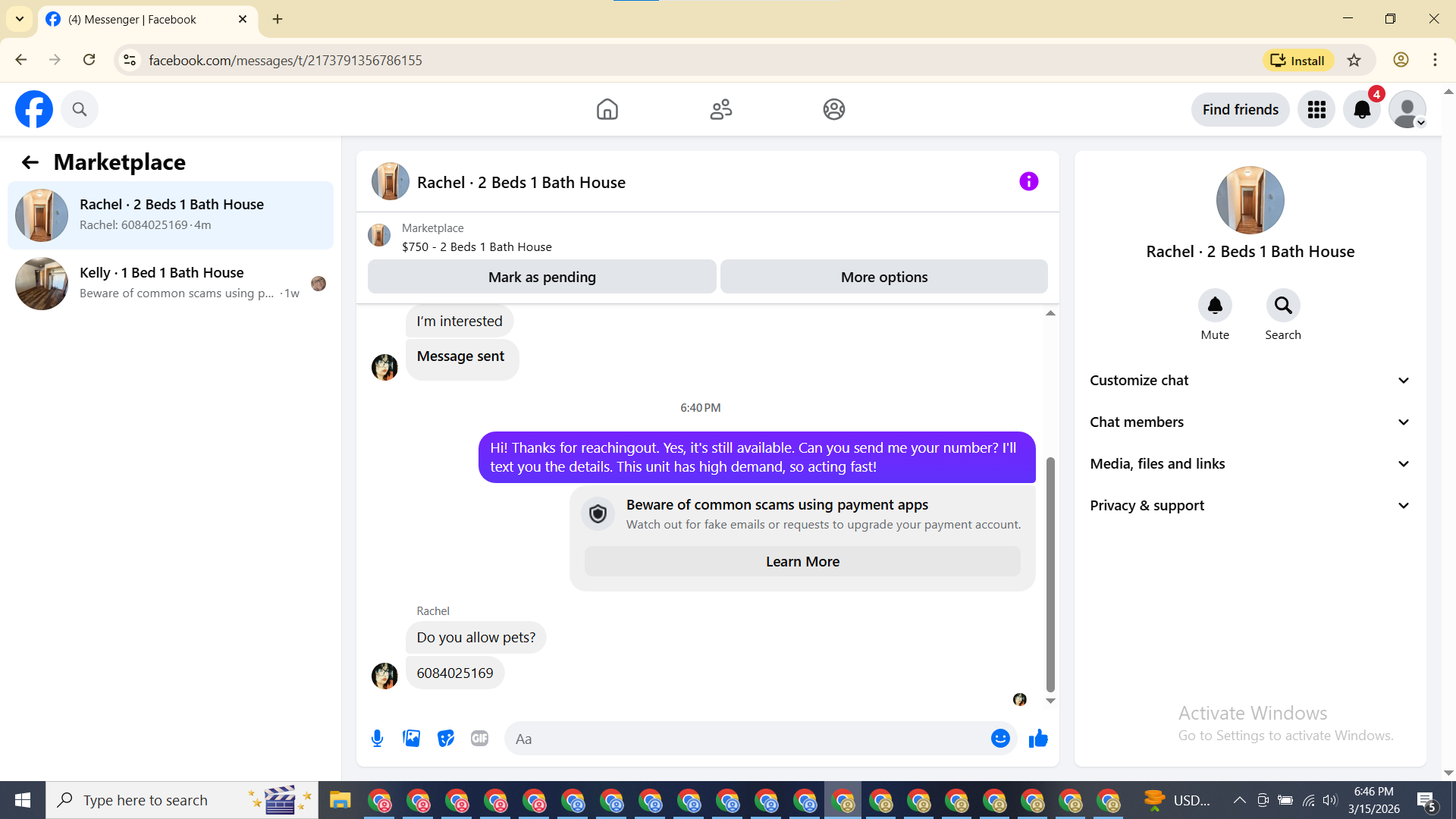This screenshot has height=819, width=1456.
Task: Open the Friends icon in top navigation
Action: [x=721, y=109]
